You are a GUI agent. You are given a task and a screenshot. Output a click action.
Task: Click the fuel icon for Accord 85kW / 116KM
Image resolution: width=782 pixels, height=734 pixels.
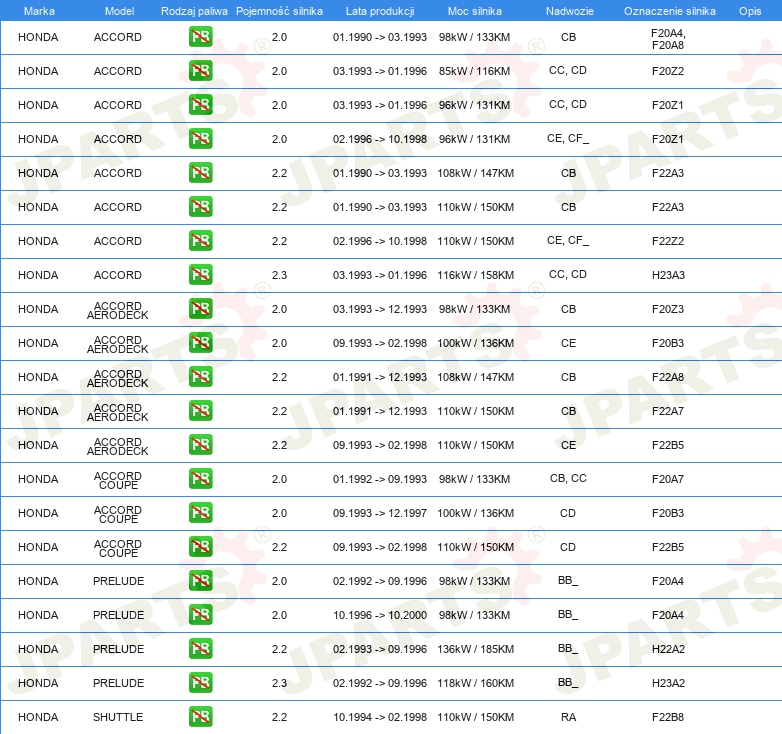click(200, 71)
